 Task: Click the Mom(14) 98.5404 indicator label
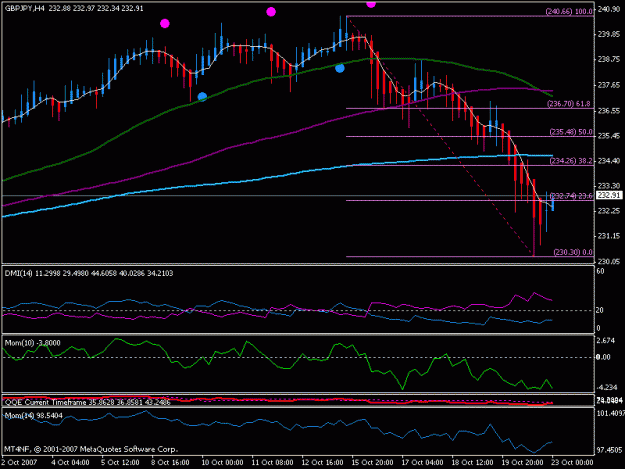pyautogui.click(x=33, y=416)
